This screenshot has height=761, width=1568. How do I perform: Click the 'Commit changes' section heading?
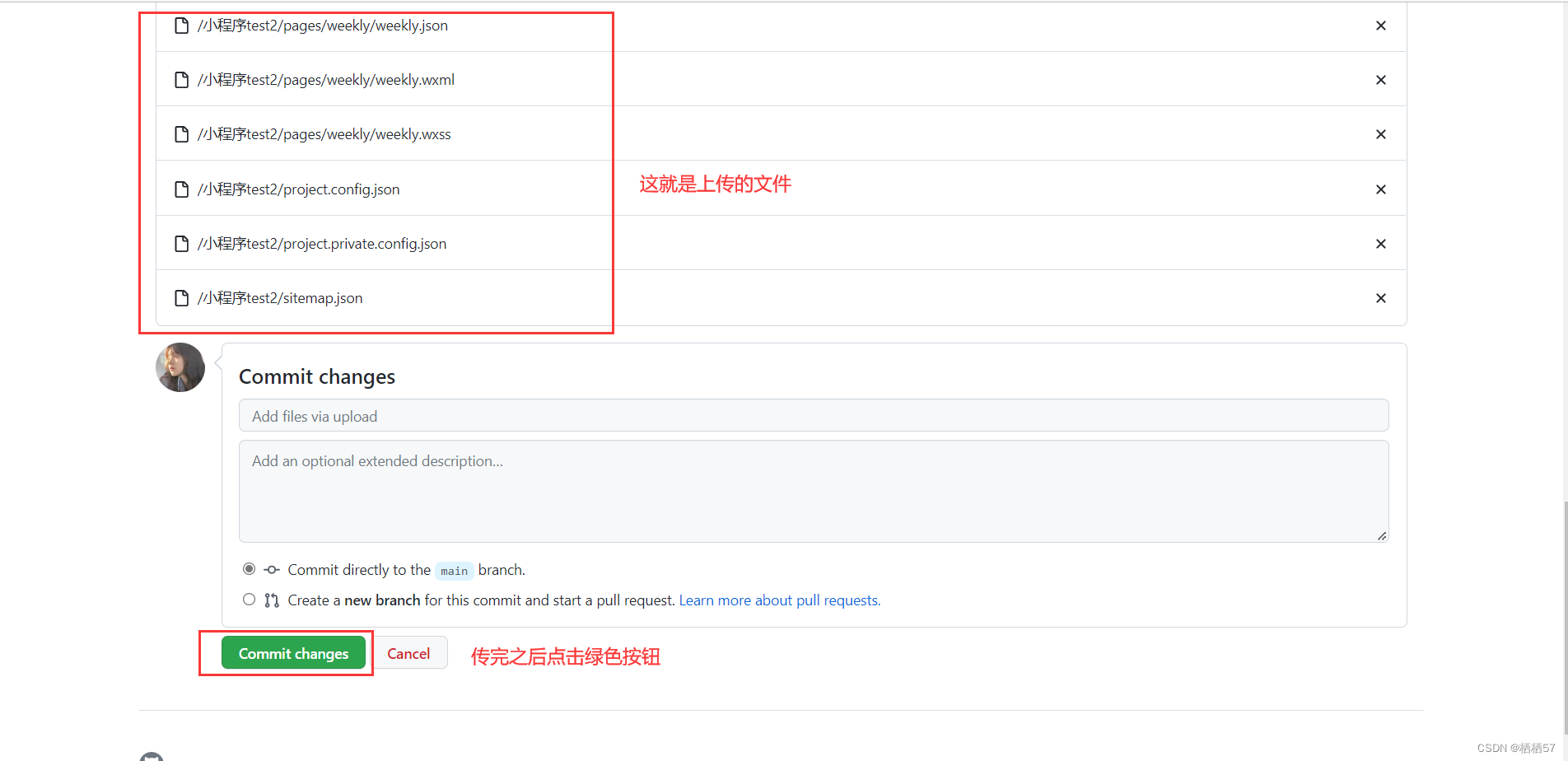coord(317,376)
